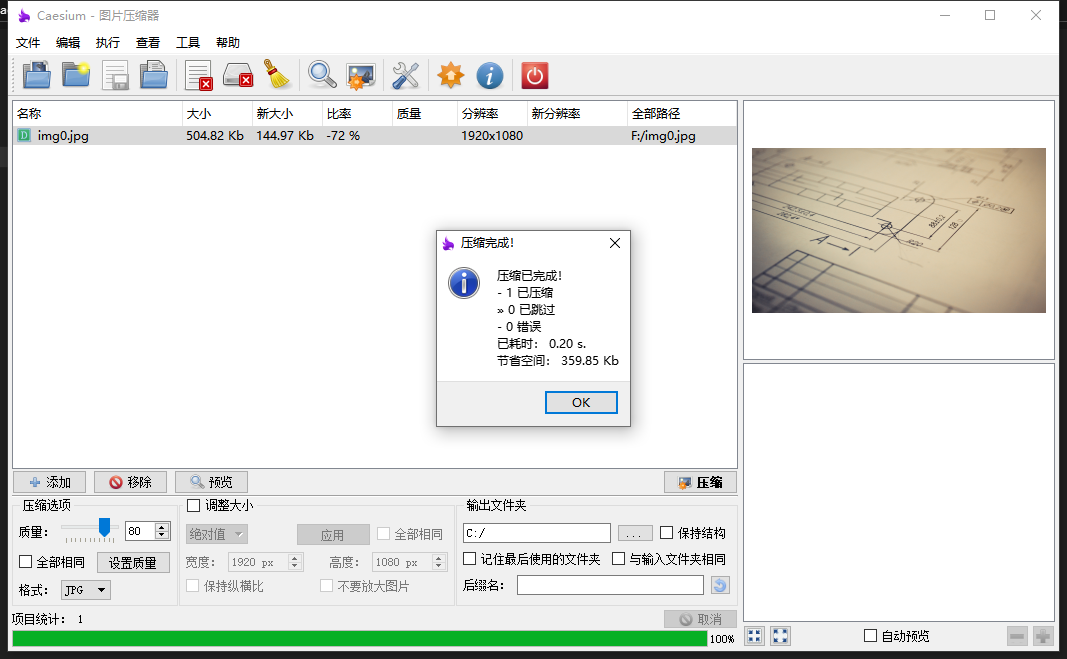Click the 后缀名 input field
The image size is (1067, 659).
click(610, 585)
